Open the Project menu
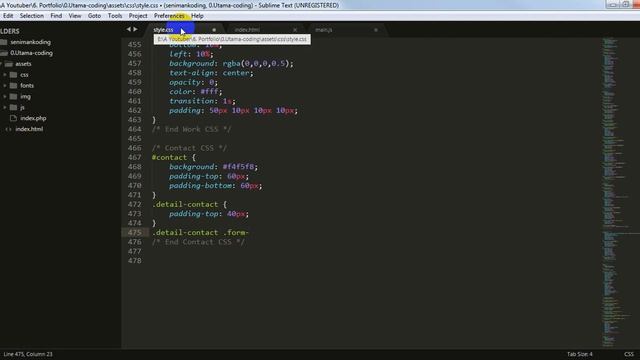This screenshot has width=640, height=360. [x=138, y=16]
